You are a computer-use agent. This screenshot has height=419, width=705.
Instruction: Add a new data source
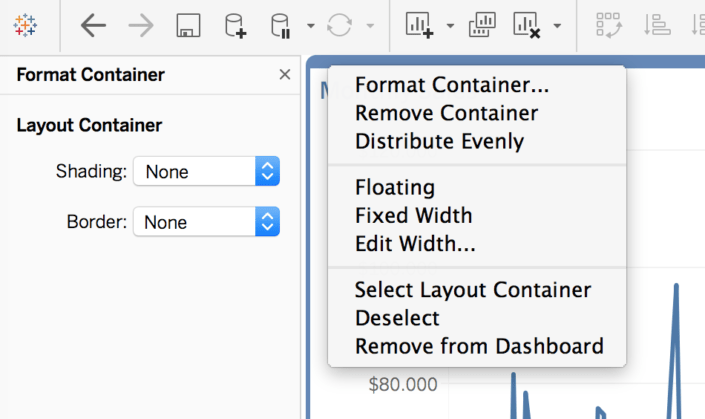(235, 26)
